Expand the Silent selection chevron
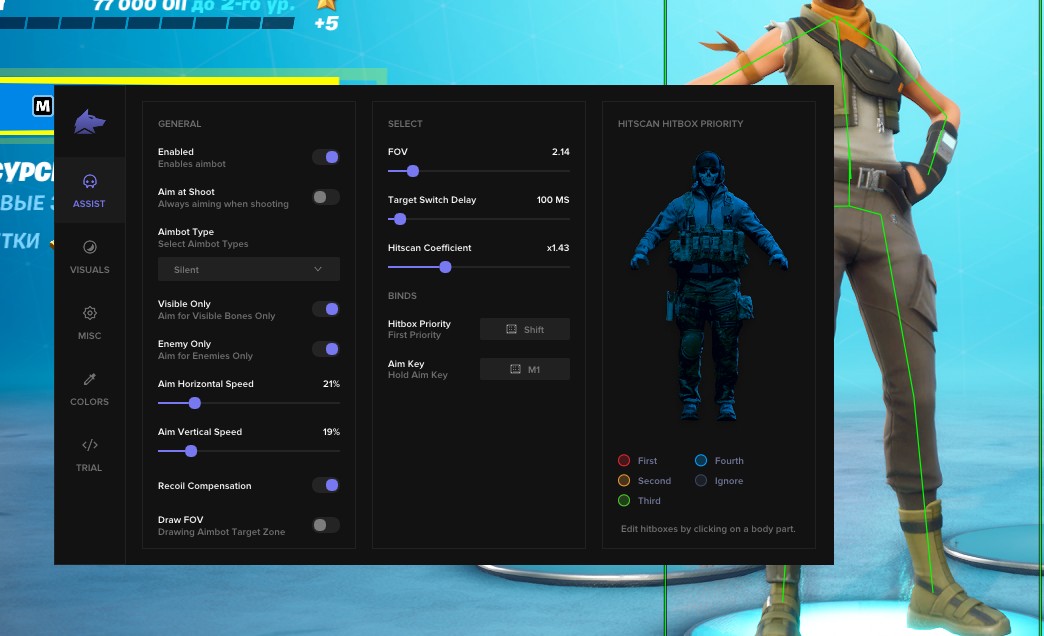The width and height of the screenshot is (1044, 636). tap(318, 269)
